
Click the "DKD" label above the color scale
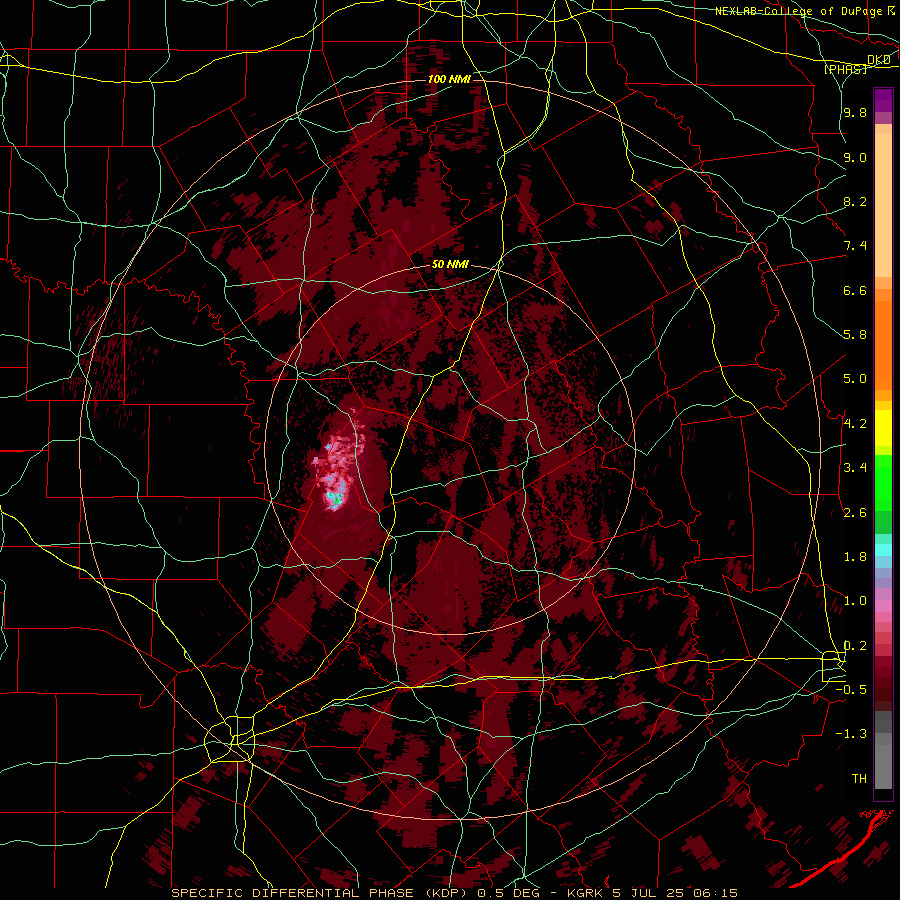(878, 60)
